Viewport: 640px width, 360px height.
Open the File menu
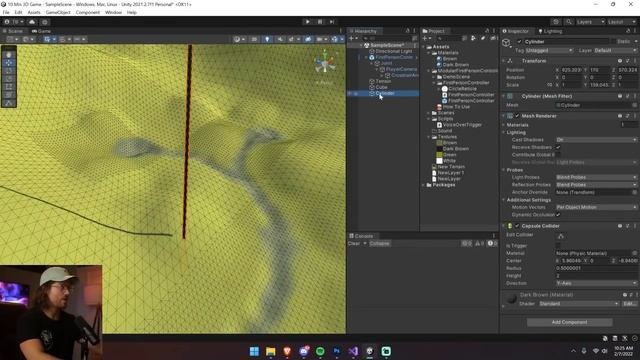(6, 12)
